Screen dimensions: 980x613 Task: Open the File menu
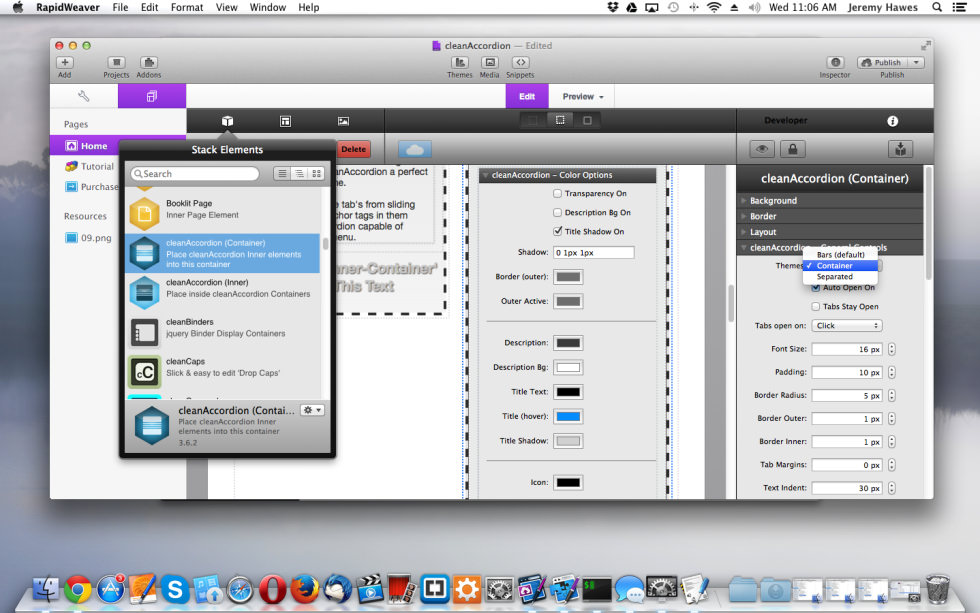(120, 7)
